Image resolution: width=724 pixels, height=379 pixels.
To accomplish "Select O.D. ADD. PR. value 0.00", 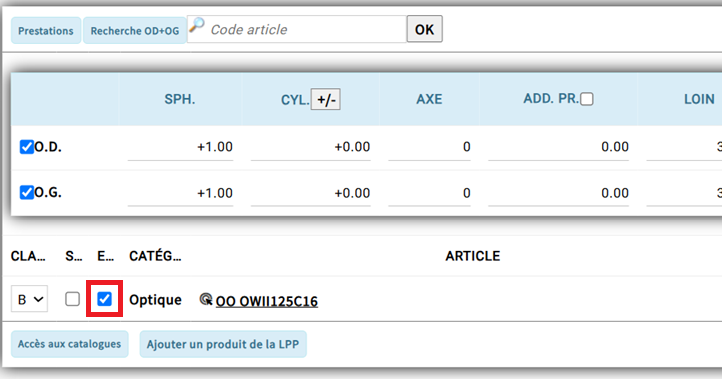I will pyautogui.click(x=559, y=147).
